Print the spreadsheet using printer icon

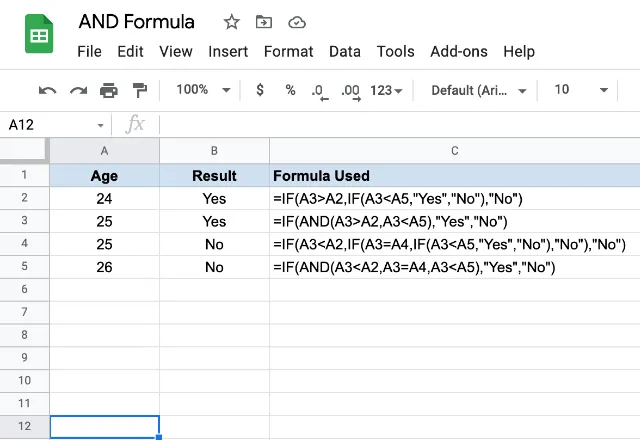[x=109, y=90]
